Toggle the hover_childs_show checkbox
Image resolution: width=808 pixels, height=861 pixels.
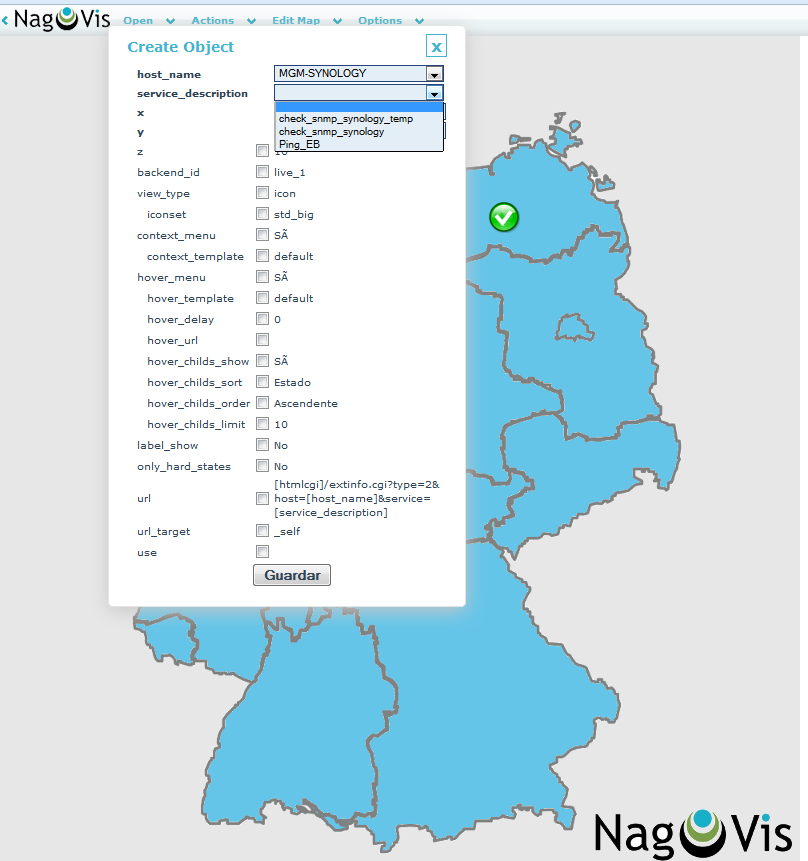pyautogui.click(x=263, y=361)
